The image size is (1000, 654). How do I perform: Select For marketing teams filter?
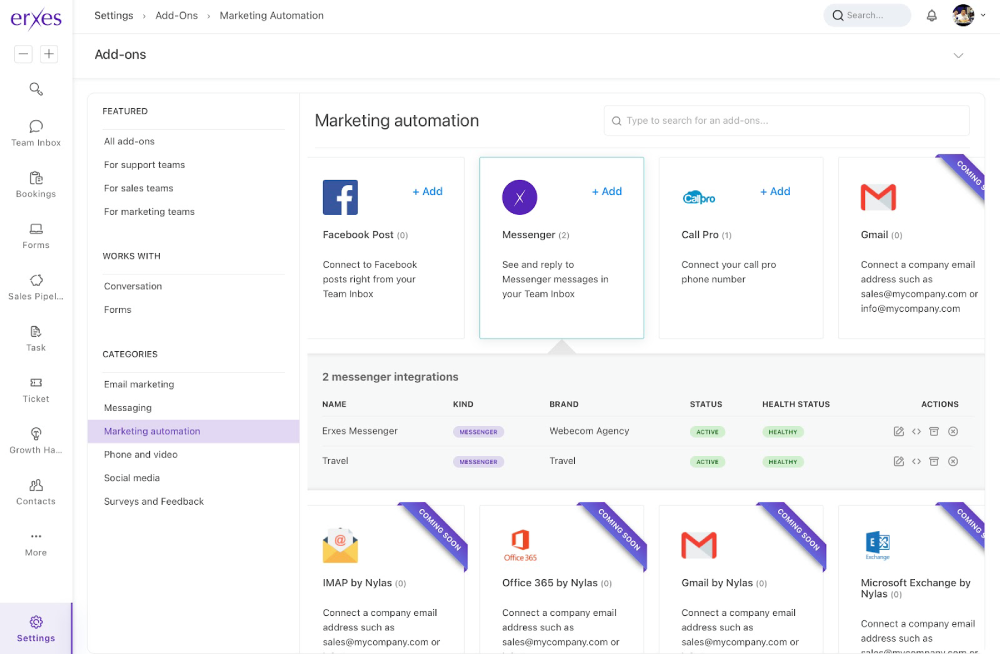[x=149, y=212]
